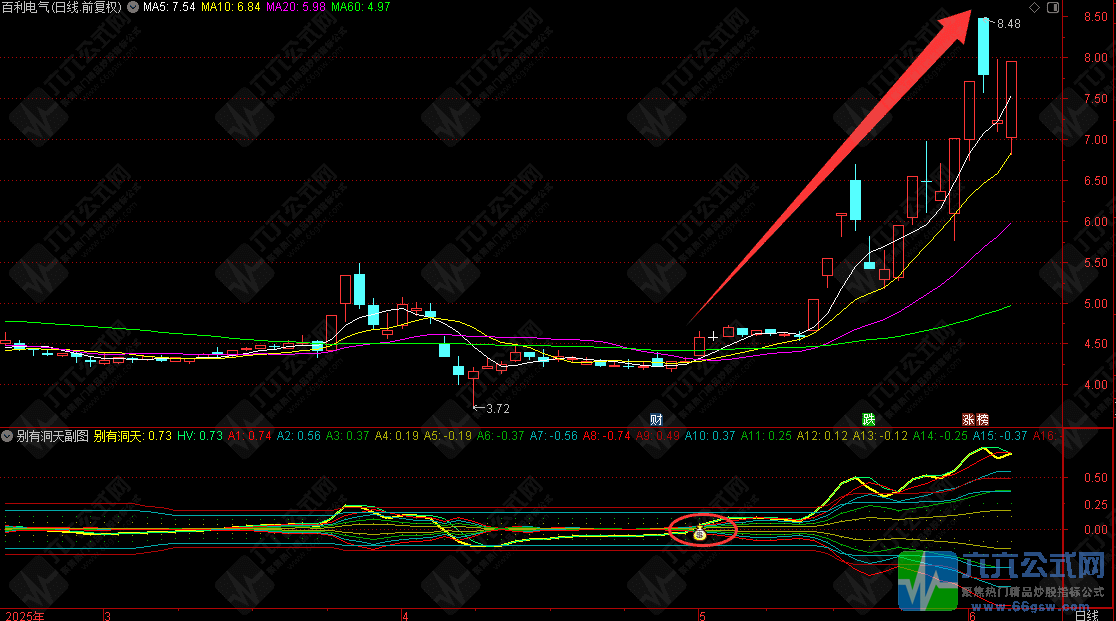Viewport: 1116px width, 621px height.
Task: Click the 4.00 price axis label
Action: (x=1095, y=385)
